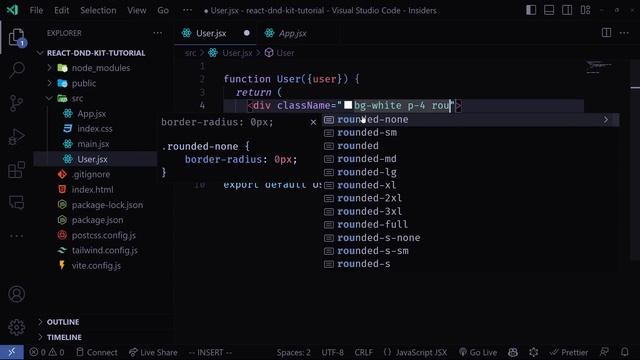Viewport: 640px width, 360px height.
Task: Start Live Share from status bar
Action: (x=153, y=352)
